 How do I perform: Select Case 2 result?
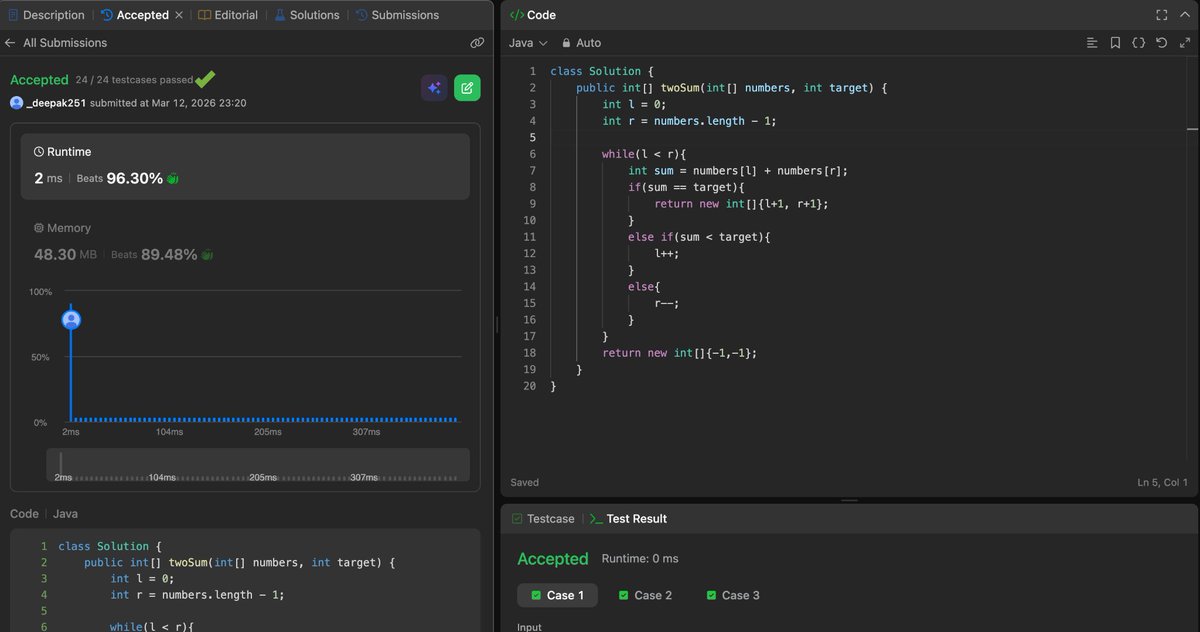pyautogui.click(x=645, y=595)
